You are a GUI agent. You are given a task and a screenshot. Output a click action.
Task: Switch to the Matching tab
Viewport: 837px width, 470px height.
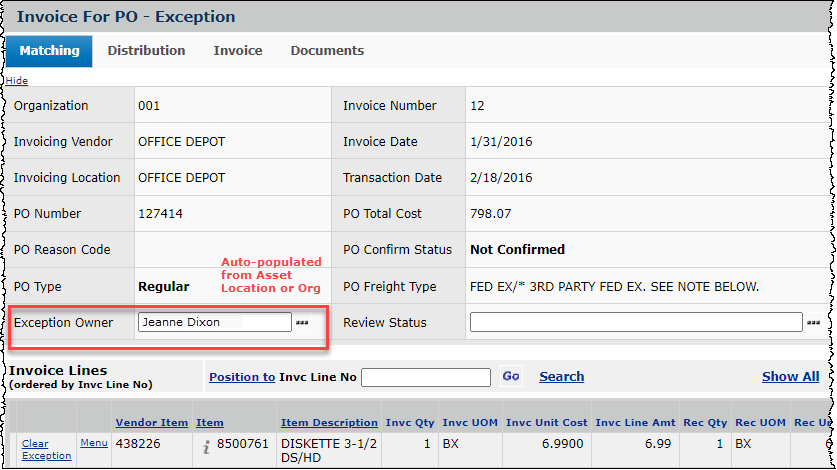(49, 51)
